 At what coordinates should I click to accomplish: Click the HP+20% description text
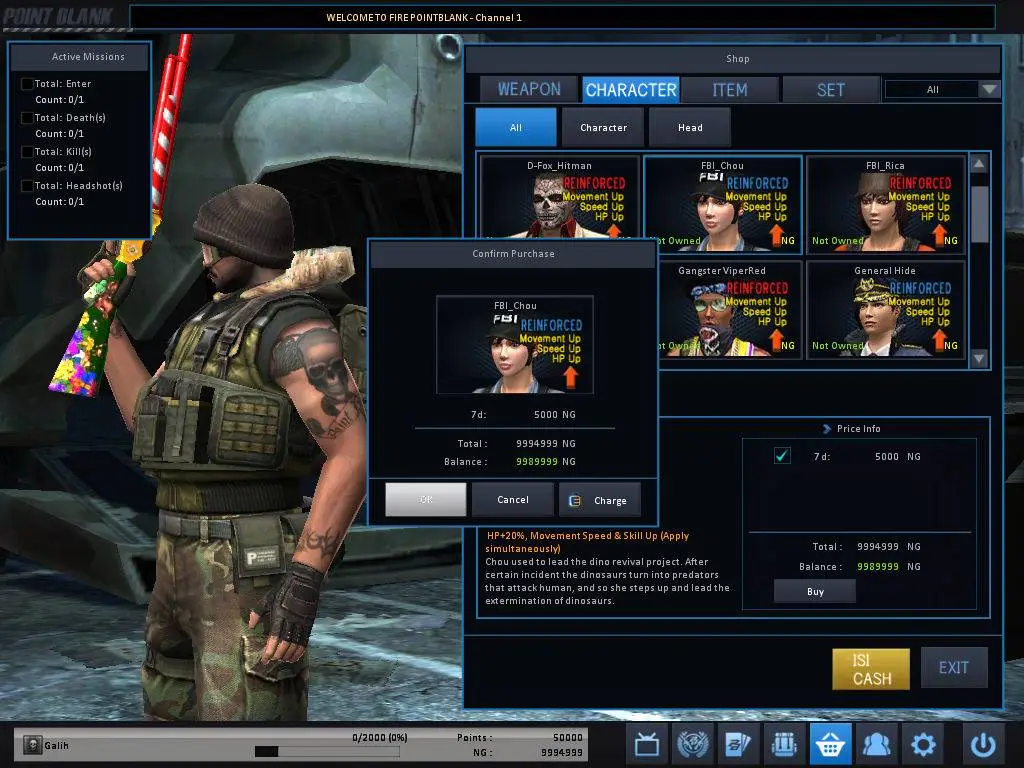pos(588,542)
